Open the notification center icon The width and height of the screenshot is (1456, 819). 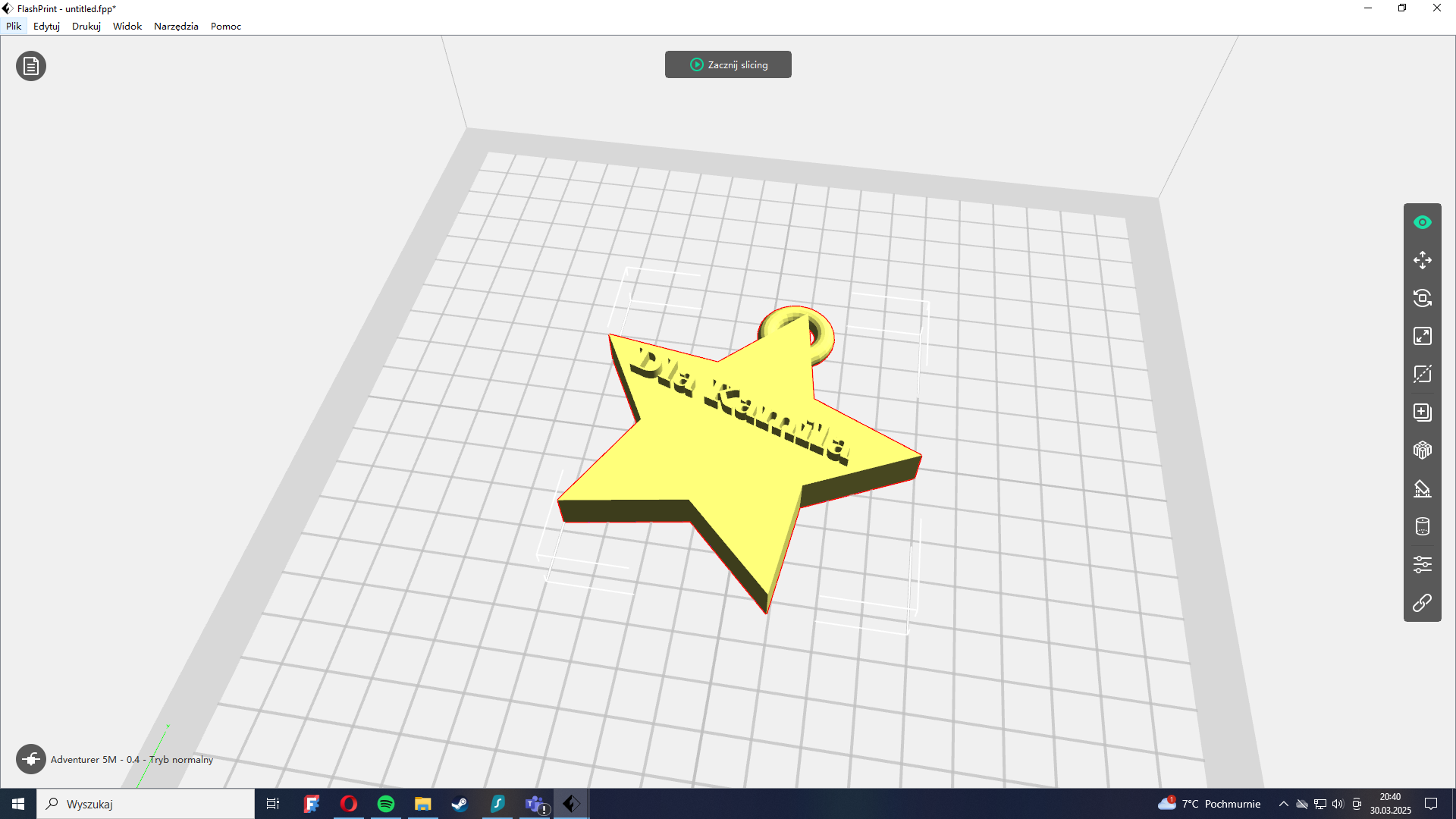tap(1431, 804)
